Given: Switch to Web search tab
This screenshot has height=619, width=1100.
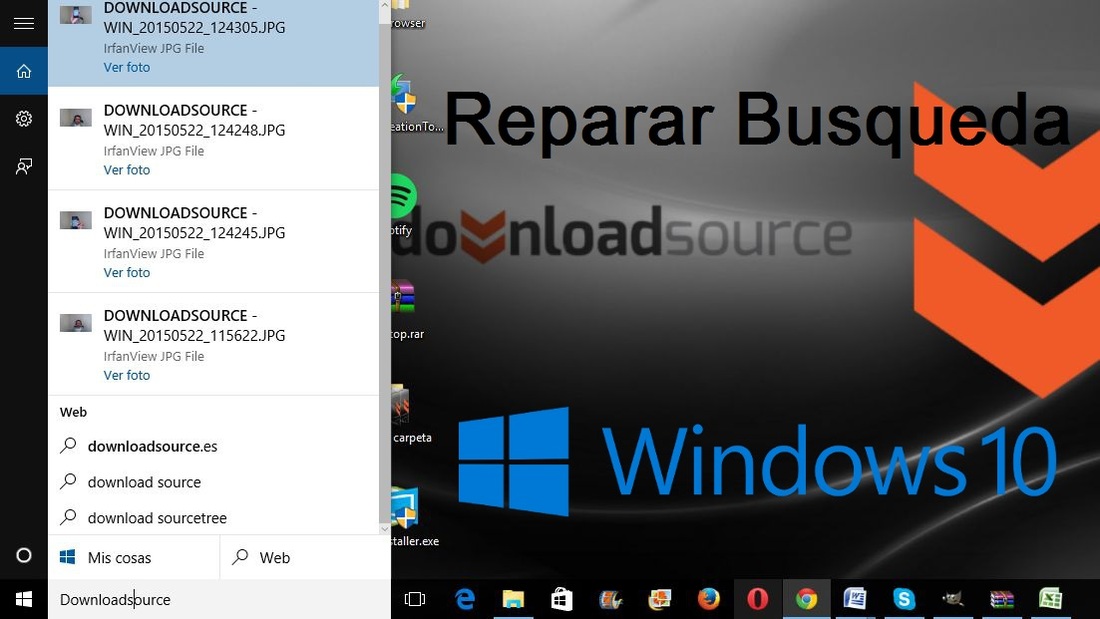Looking at the screenshot, I should tap(305, 557).
